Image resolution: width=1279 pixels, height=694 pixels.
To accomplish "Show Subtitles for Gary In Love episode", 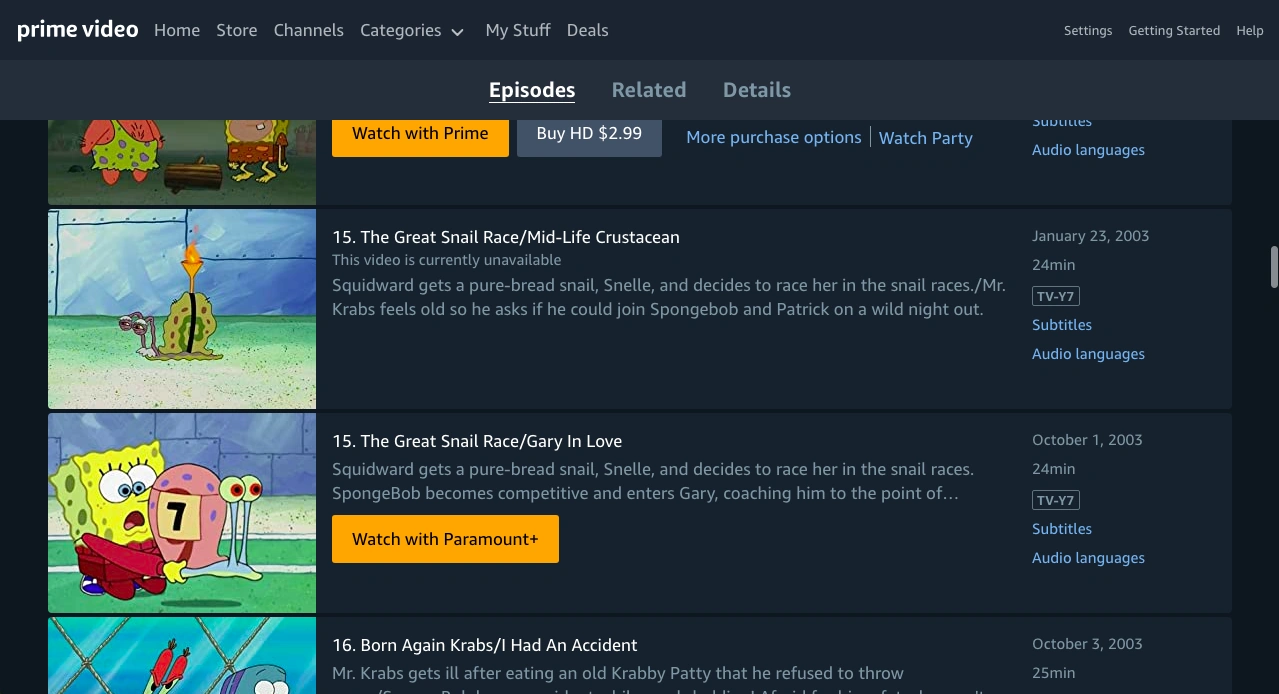I will click(x=1062, y=529).
